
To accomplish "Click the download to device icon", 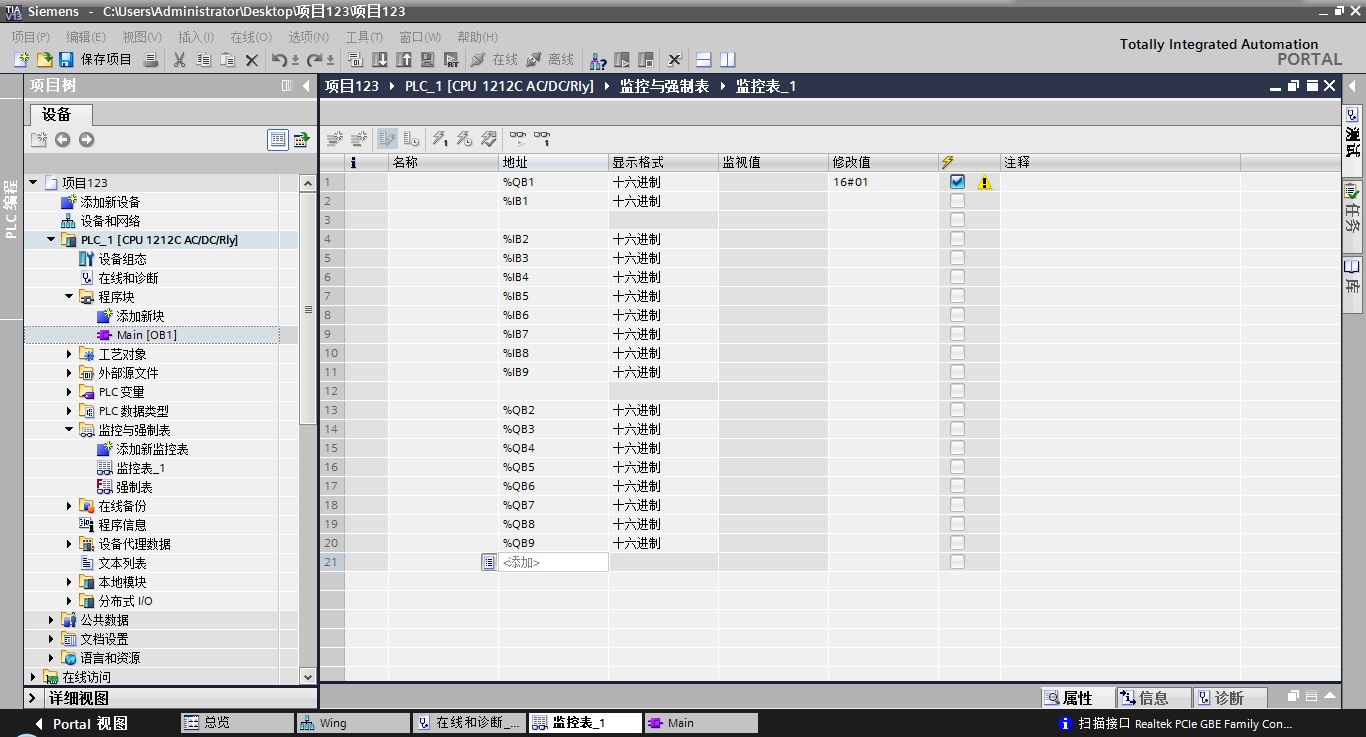I will [x=380, y=60].
